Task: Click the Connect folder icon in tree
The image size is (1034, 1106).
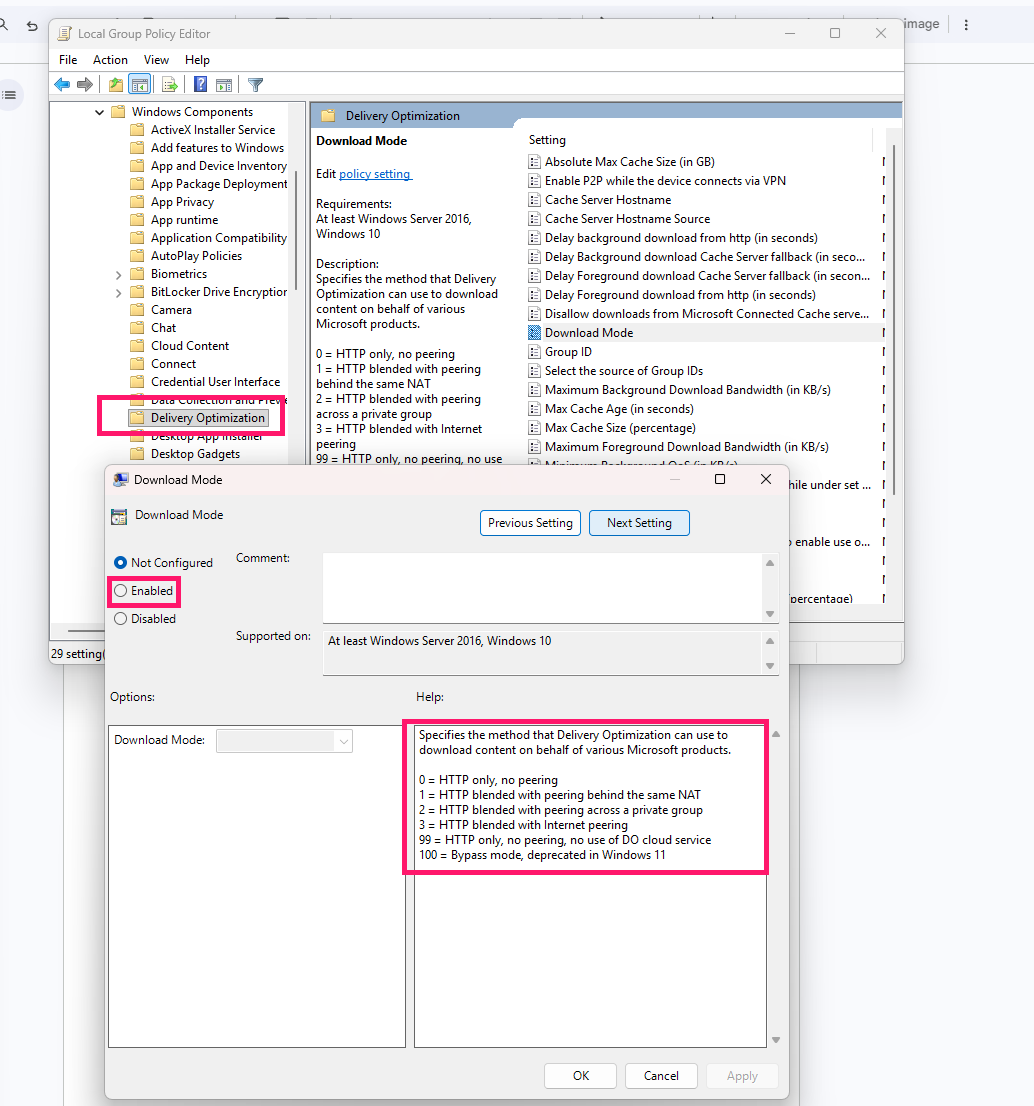Action: pos(138,363)
